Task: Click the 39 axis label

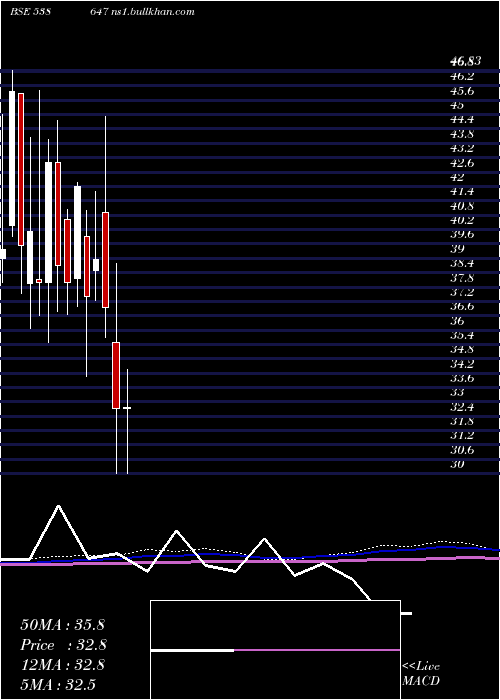Action: click(x=457, y=249)
